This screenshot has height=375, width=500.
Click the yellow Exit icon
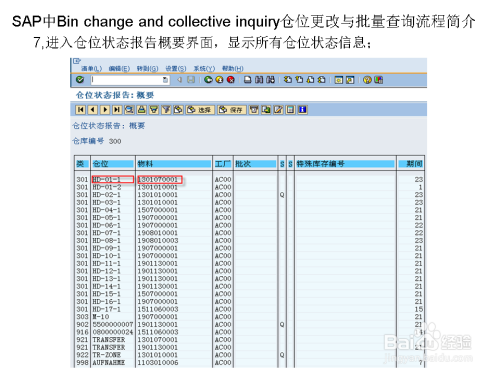(219, 80)
